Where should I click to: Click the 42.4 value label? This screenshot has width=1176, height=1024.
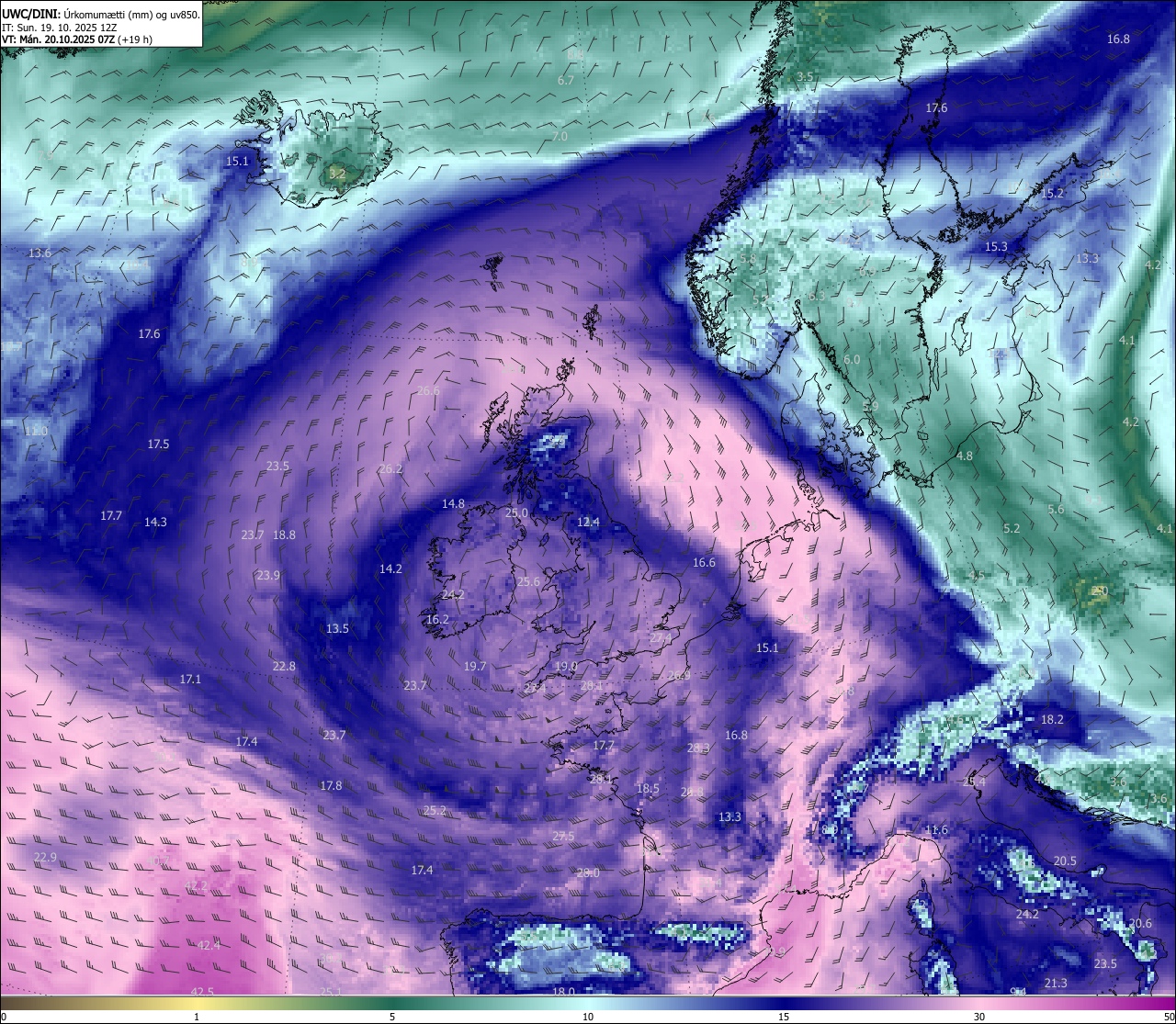[209, 946]
